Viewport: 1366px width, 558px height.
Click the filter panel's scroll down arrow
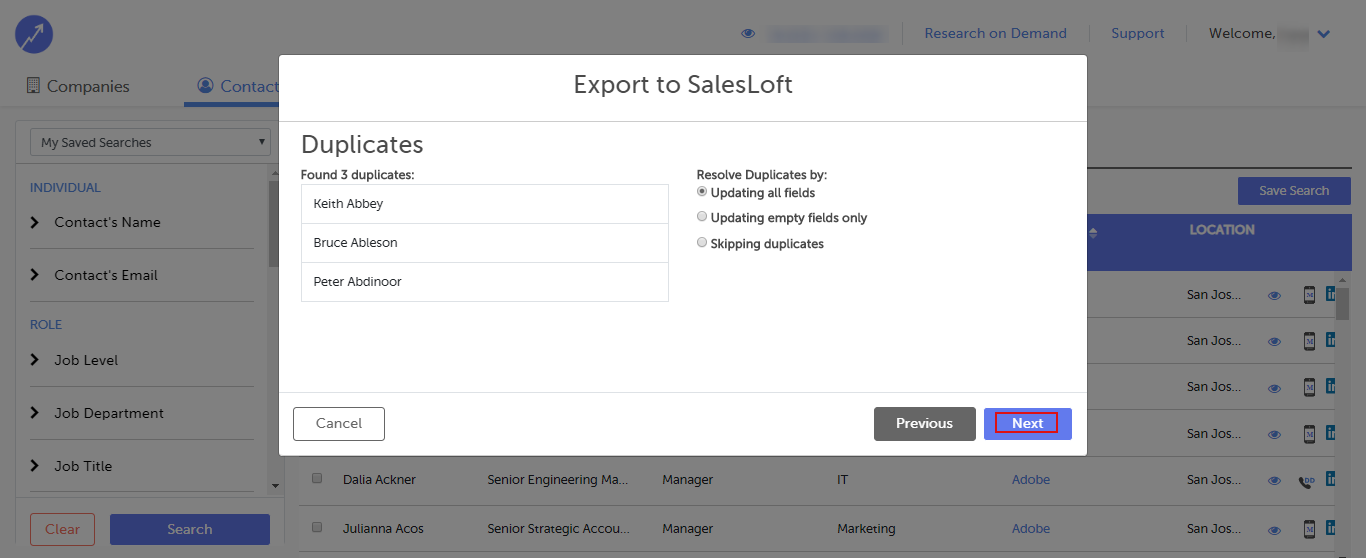pos(275,485)
